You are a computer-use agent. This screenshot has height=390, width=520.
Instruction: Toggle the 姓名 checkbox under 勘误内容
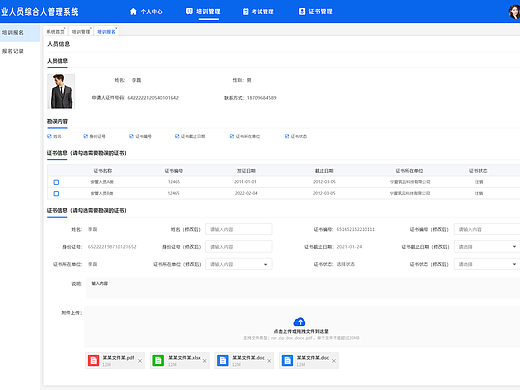coord(49,136)
